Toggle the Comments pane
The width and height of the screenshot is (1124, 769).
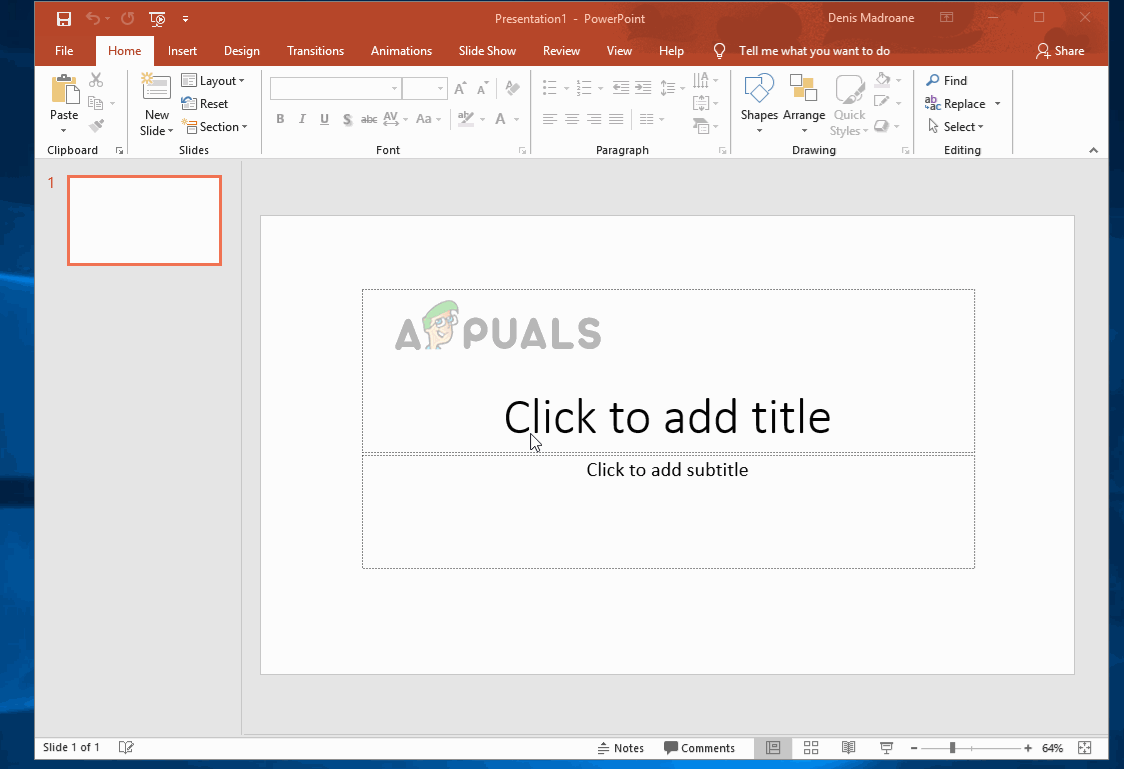point(699,748)
